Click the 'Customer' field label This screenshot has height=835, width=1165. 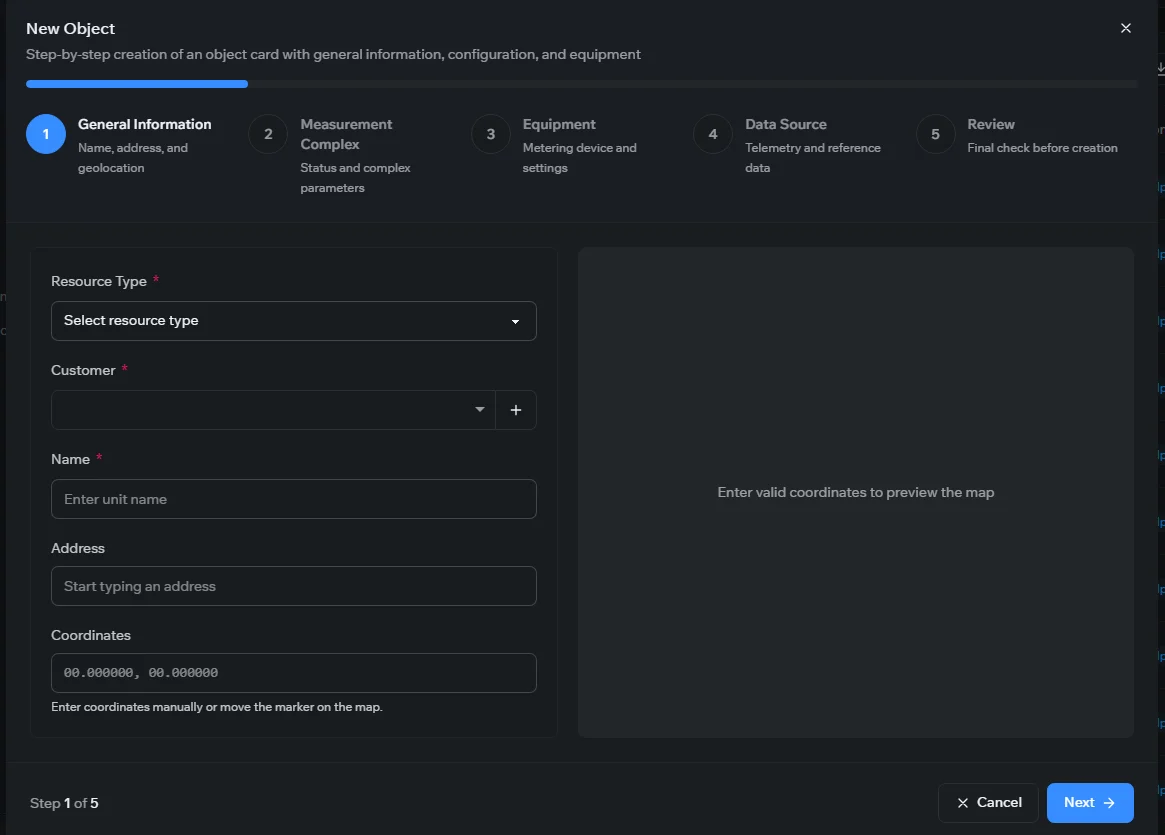83,370
